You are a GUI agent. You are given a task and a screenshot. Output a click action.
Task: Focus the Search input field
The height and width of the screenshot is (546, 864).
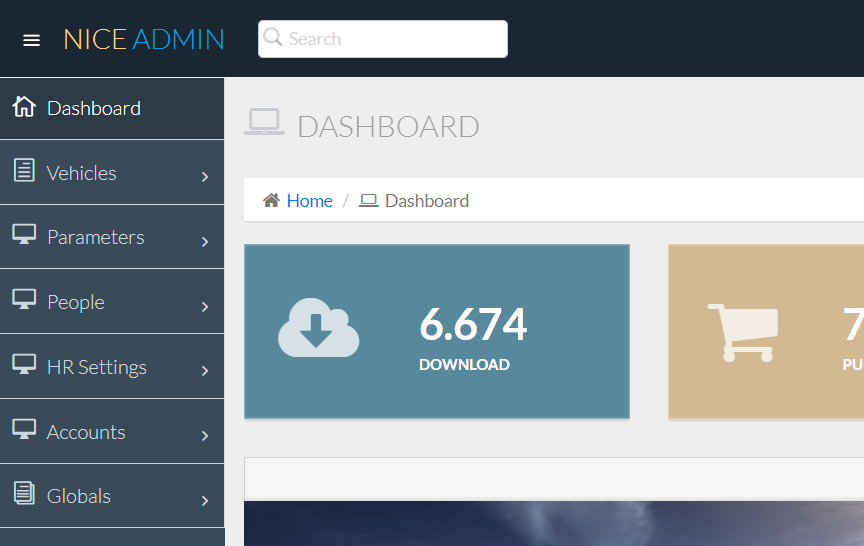pos(382,39)
